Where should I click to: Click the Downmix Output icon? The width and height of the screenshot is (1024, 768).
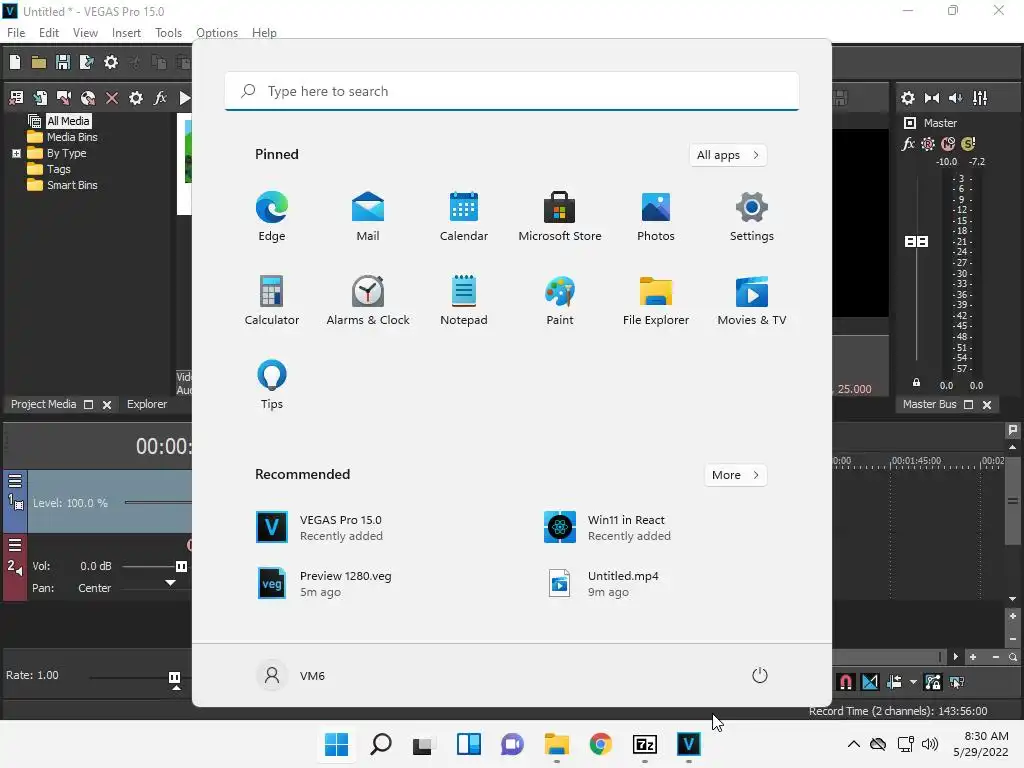[932, 98]
